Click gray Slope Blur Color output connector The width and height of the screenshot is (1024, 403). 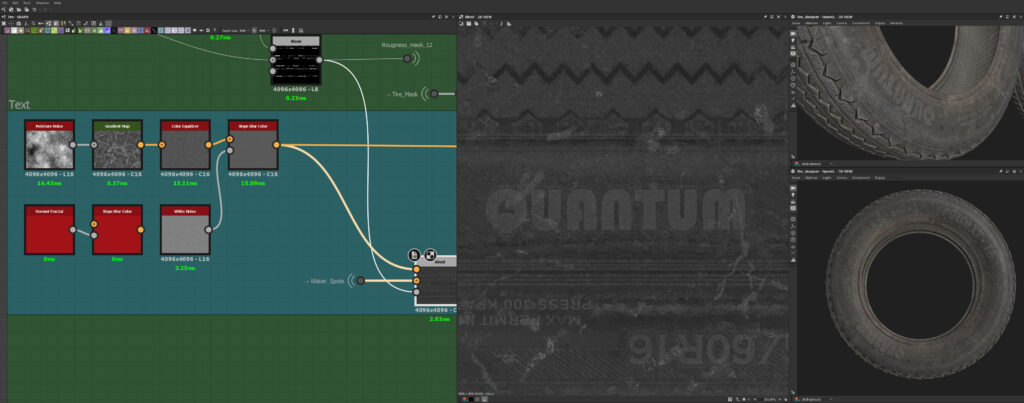tap(276, 145)
